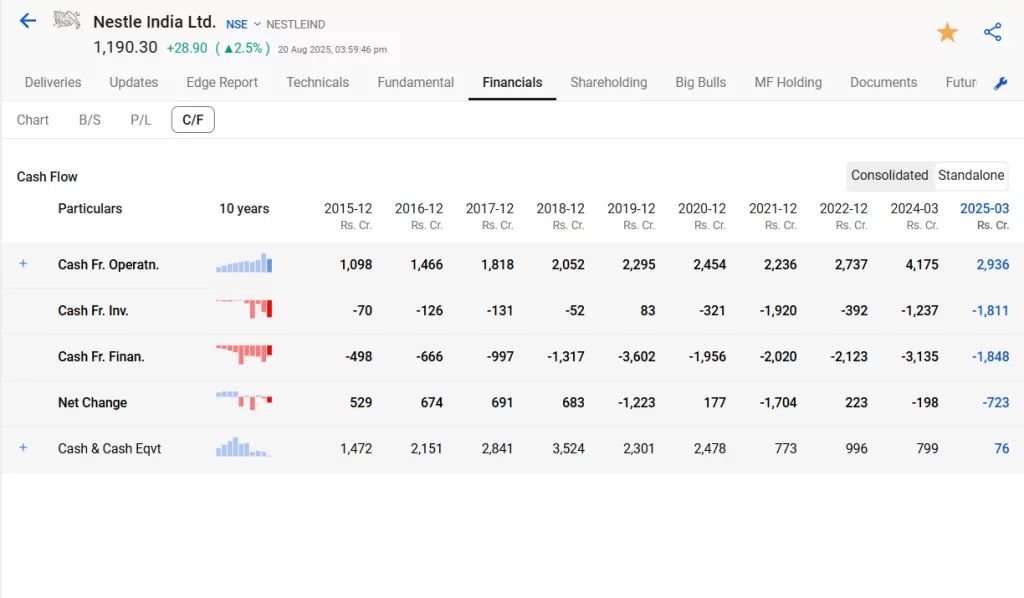Switch to the P/L sub-tab
Screen dimensions: 1024x598
[140, 119]
